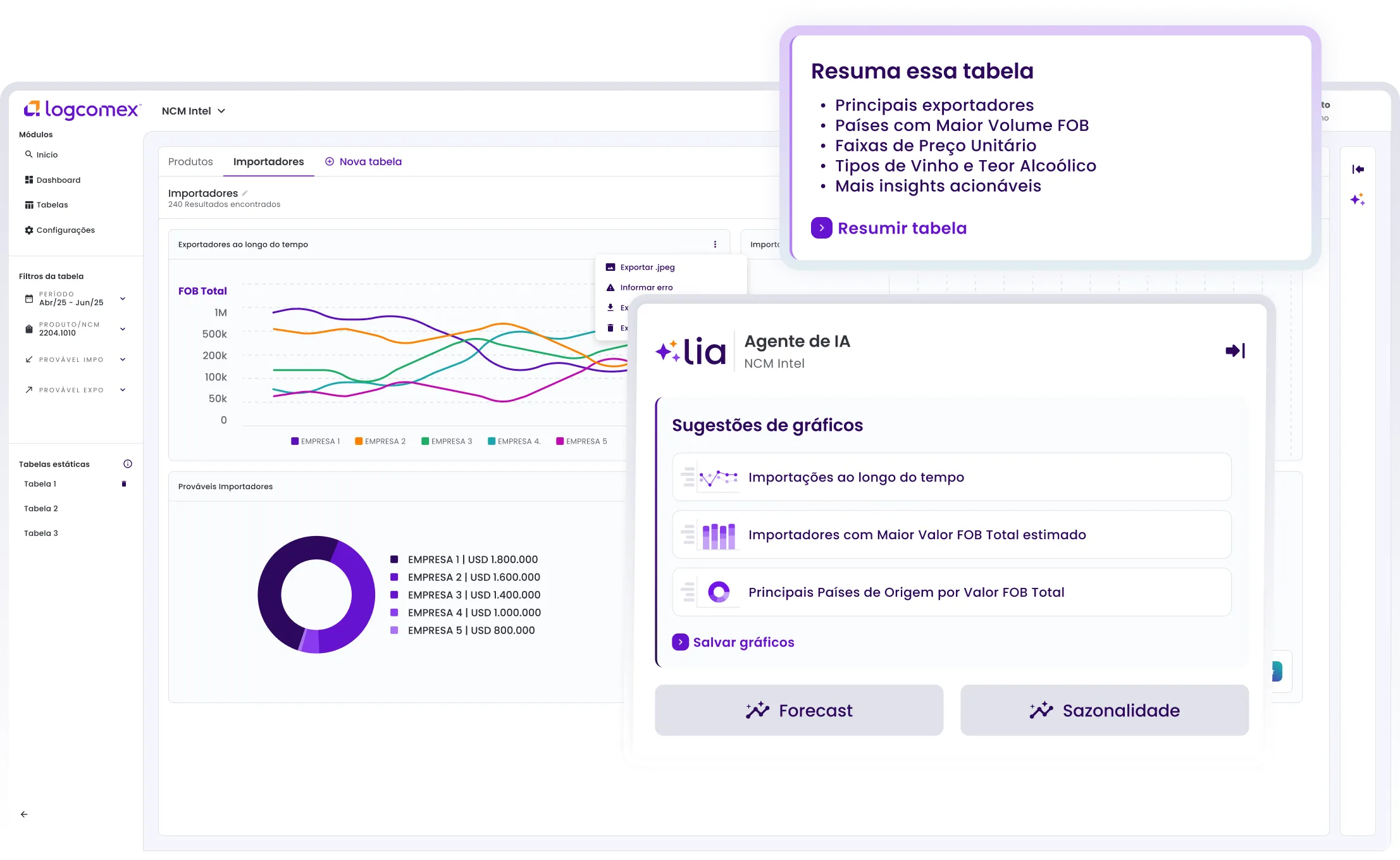Close Lia agent panel with arrow icon
This screenshot has width=1400, height=860.
point(1235,351)
